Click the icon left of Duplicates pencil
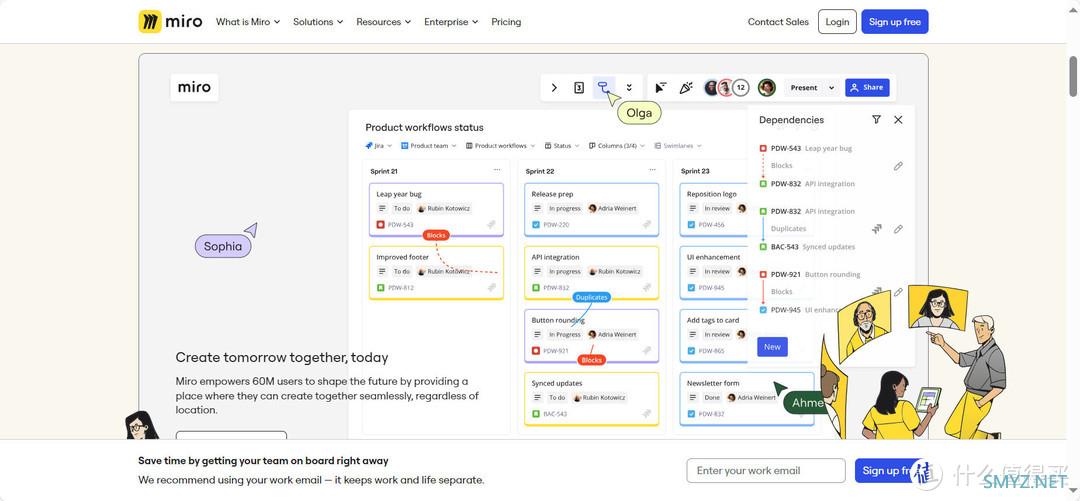 (x=877, y=229)
